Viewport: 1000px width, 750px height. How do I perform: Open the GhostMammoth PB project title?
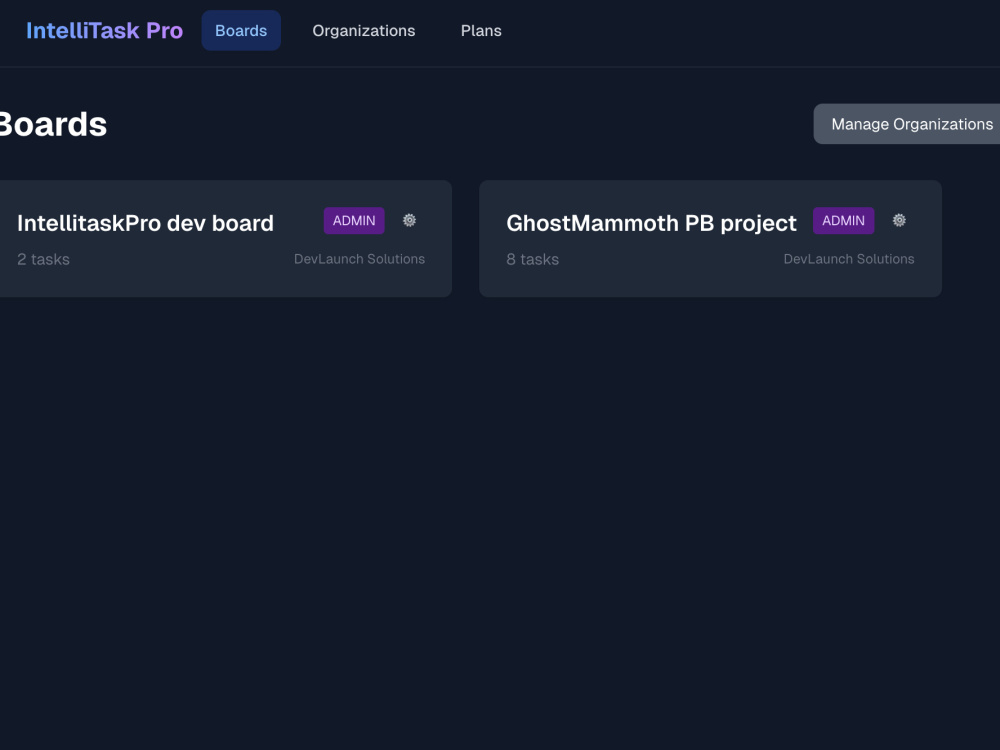[651, 223]
